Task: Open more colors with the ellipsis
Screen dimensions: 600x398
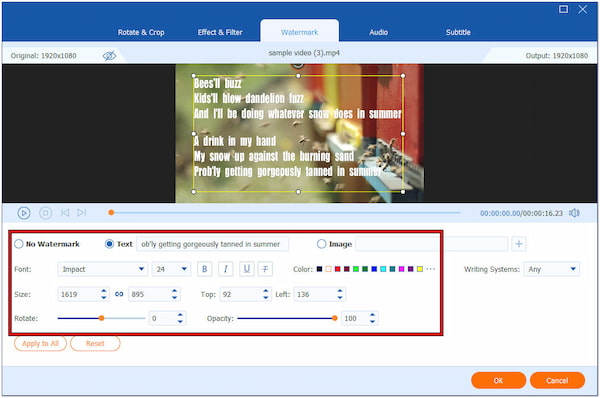Action: tap(430, 269)
